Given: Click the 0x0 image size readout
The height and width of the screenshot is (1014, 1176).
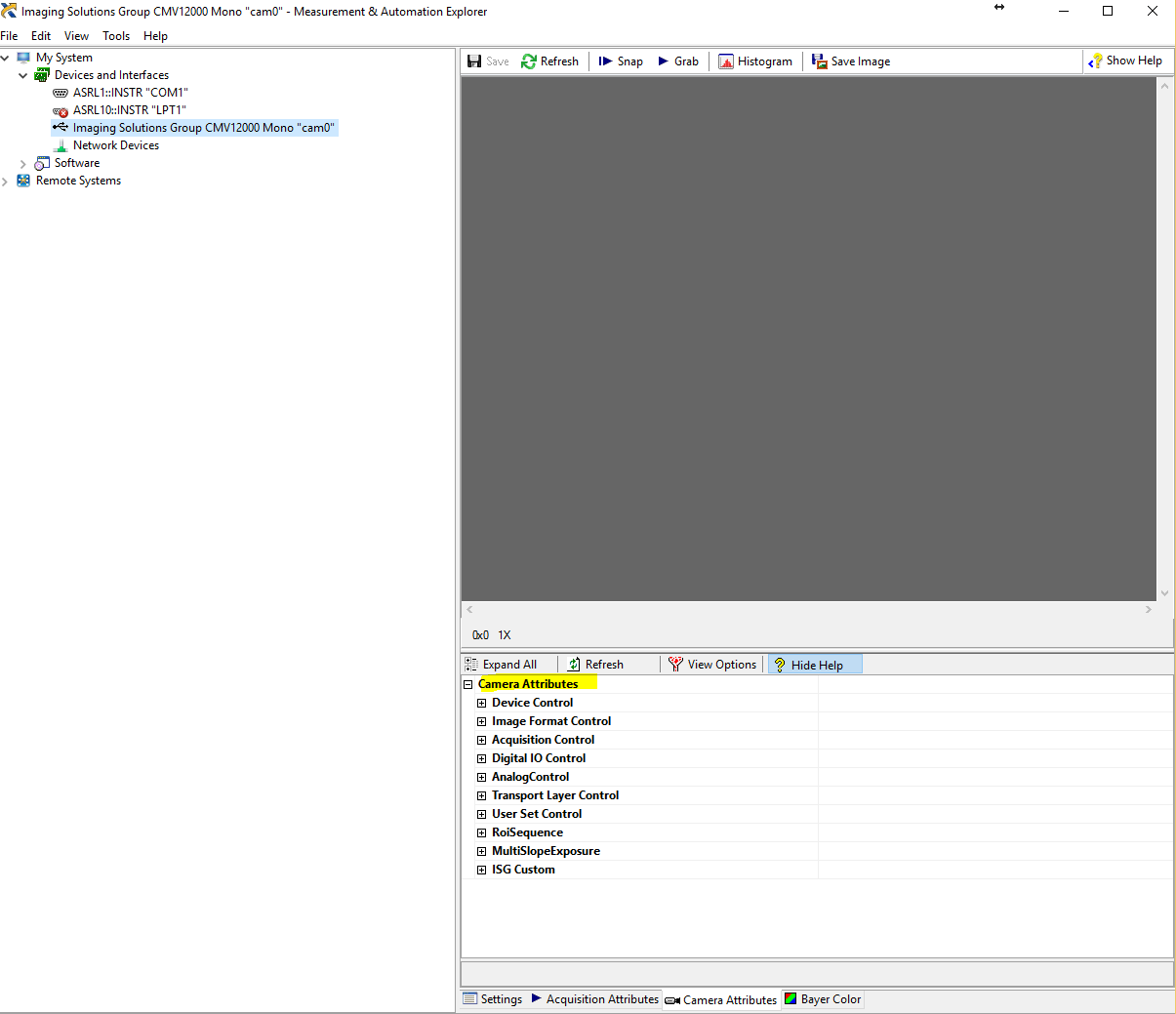Looking at the screenshot, I should [480, 635].
